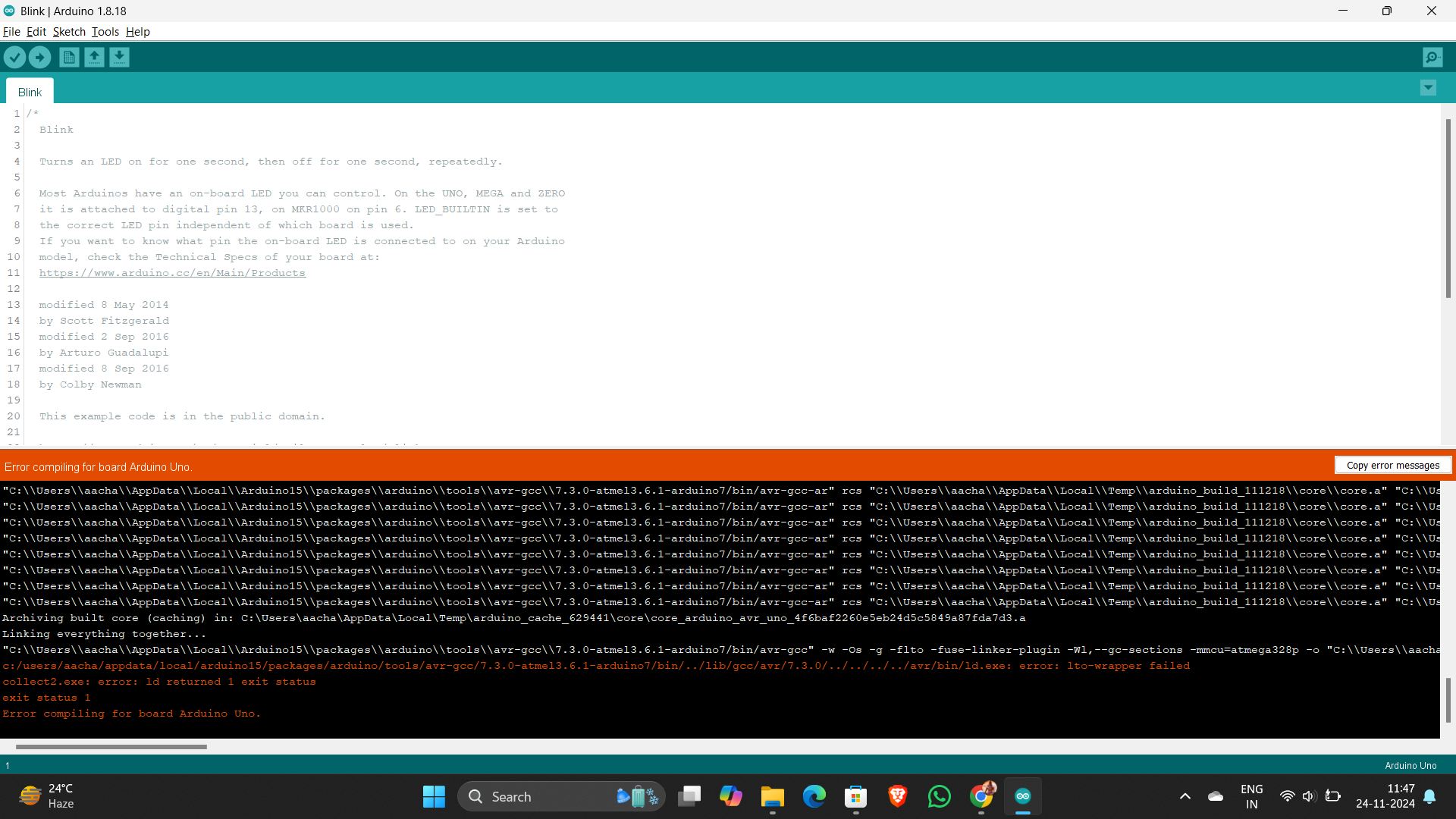This screenshot has width=1456, height=819.
Task: Click the orange 'Error compiling for board' banner text
Action: click(x=99, y=467)
